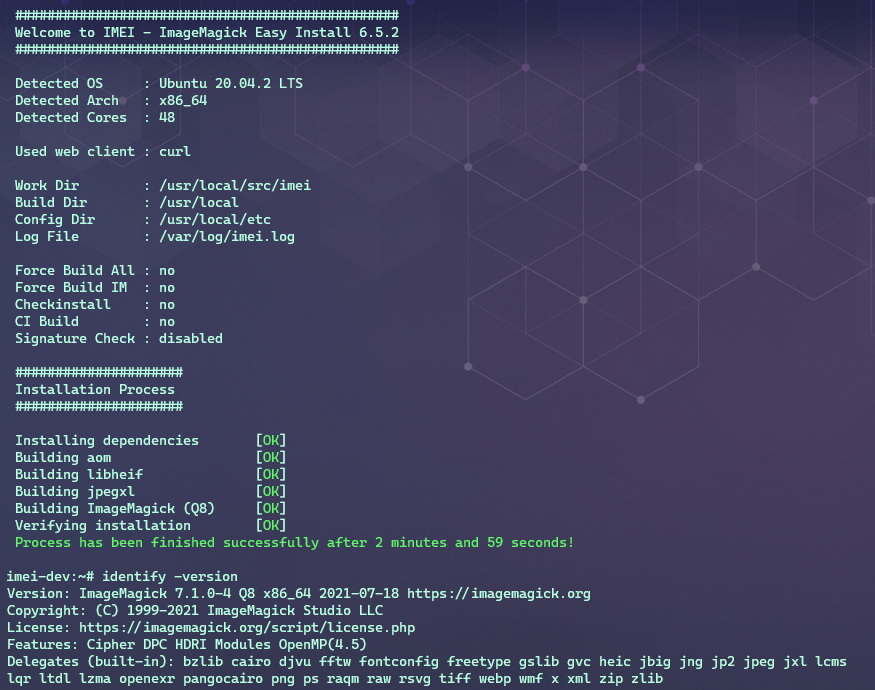Click the green 'Process has been finished' message
Viewport: 875px width, 690px height.
[295, 543]
